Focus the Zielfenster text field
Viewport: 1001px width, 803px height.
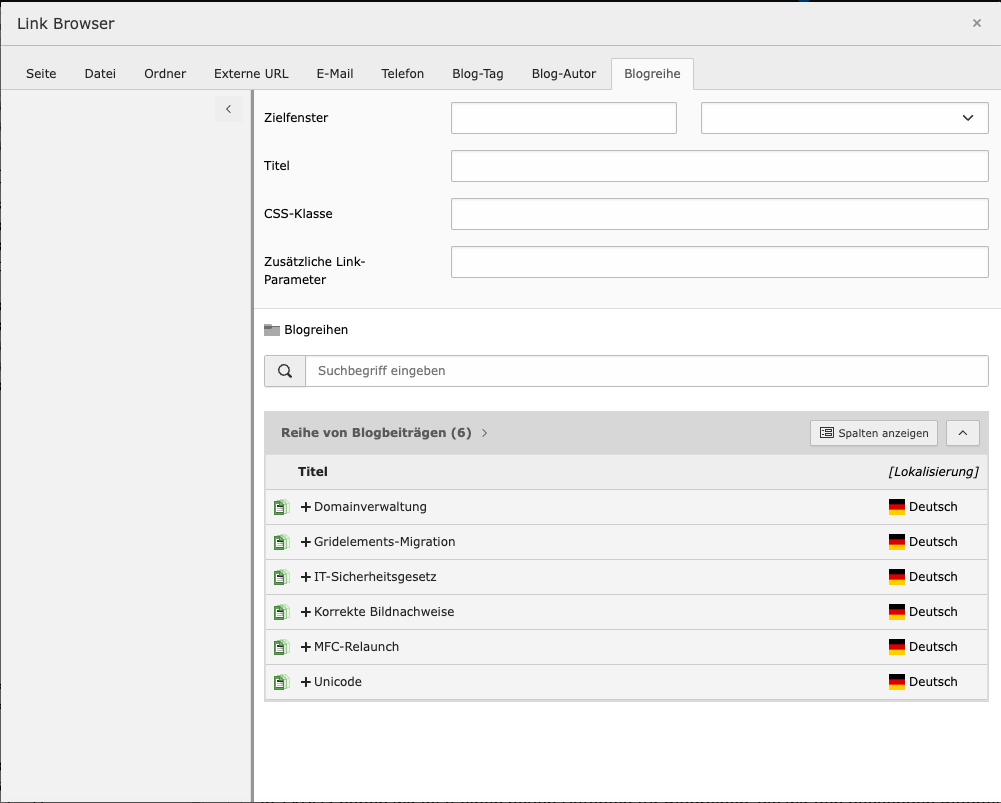coord(564,118)
